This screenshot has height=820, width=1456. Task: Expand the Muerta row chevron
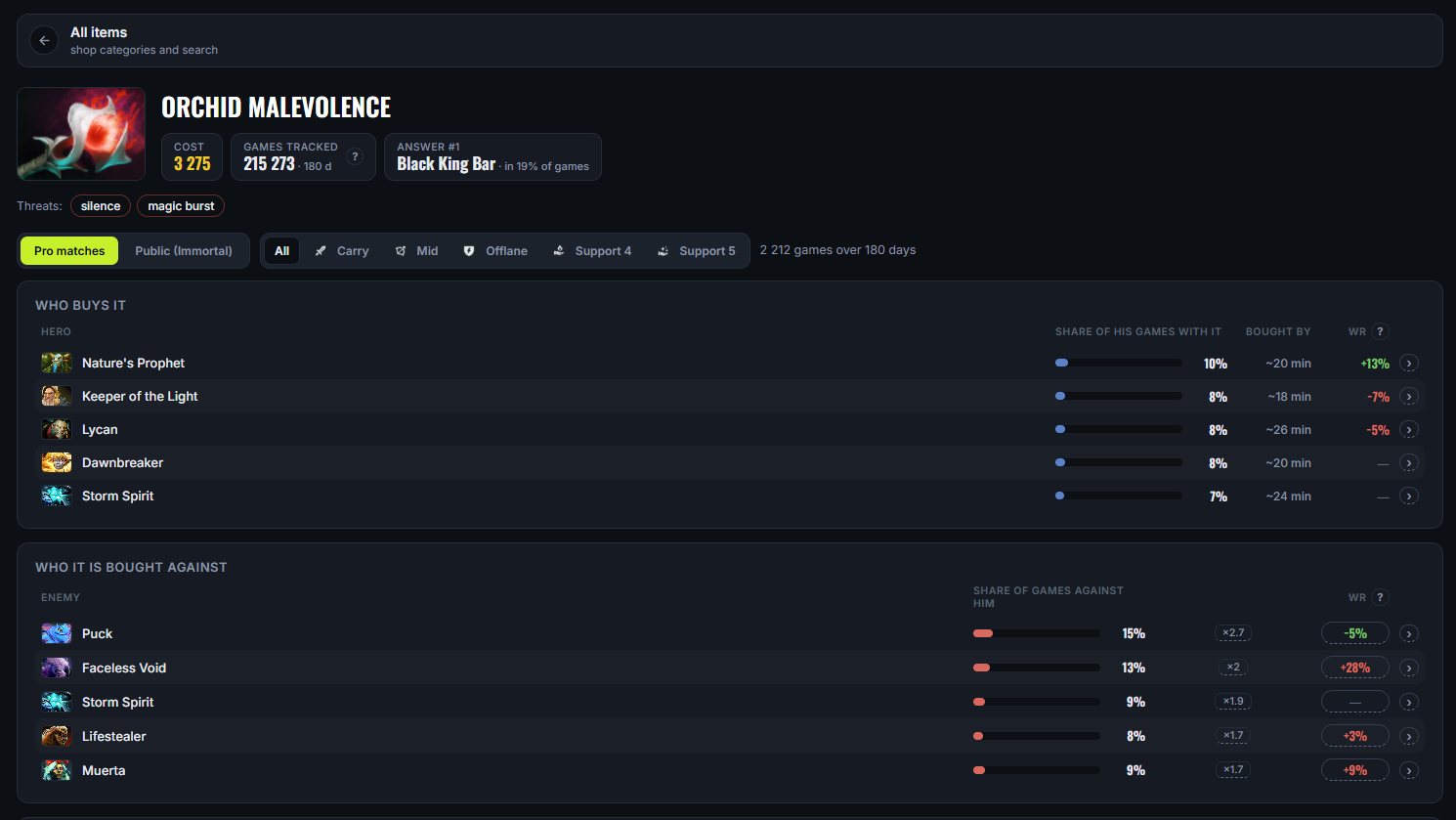(x=1408, y=771)
